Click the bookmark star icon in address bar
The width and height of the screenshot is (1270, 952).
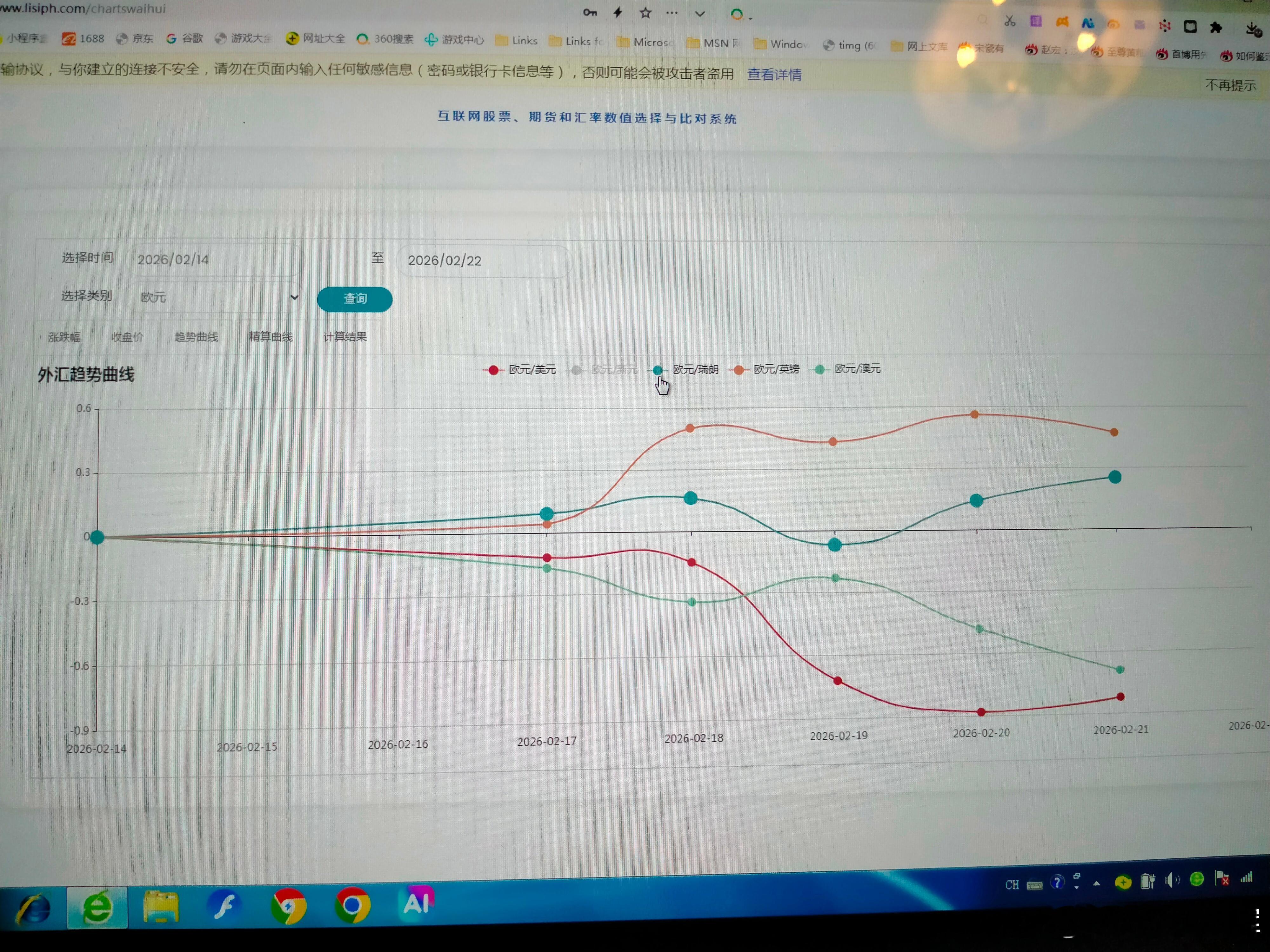(645, 13)
